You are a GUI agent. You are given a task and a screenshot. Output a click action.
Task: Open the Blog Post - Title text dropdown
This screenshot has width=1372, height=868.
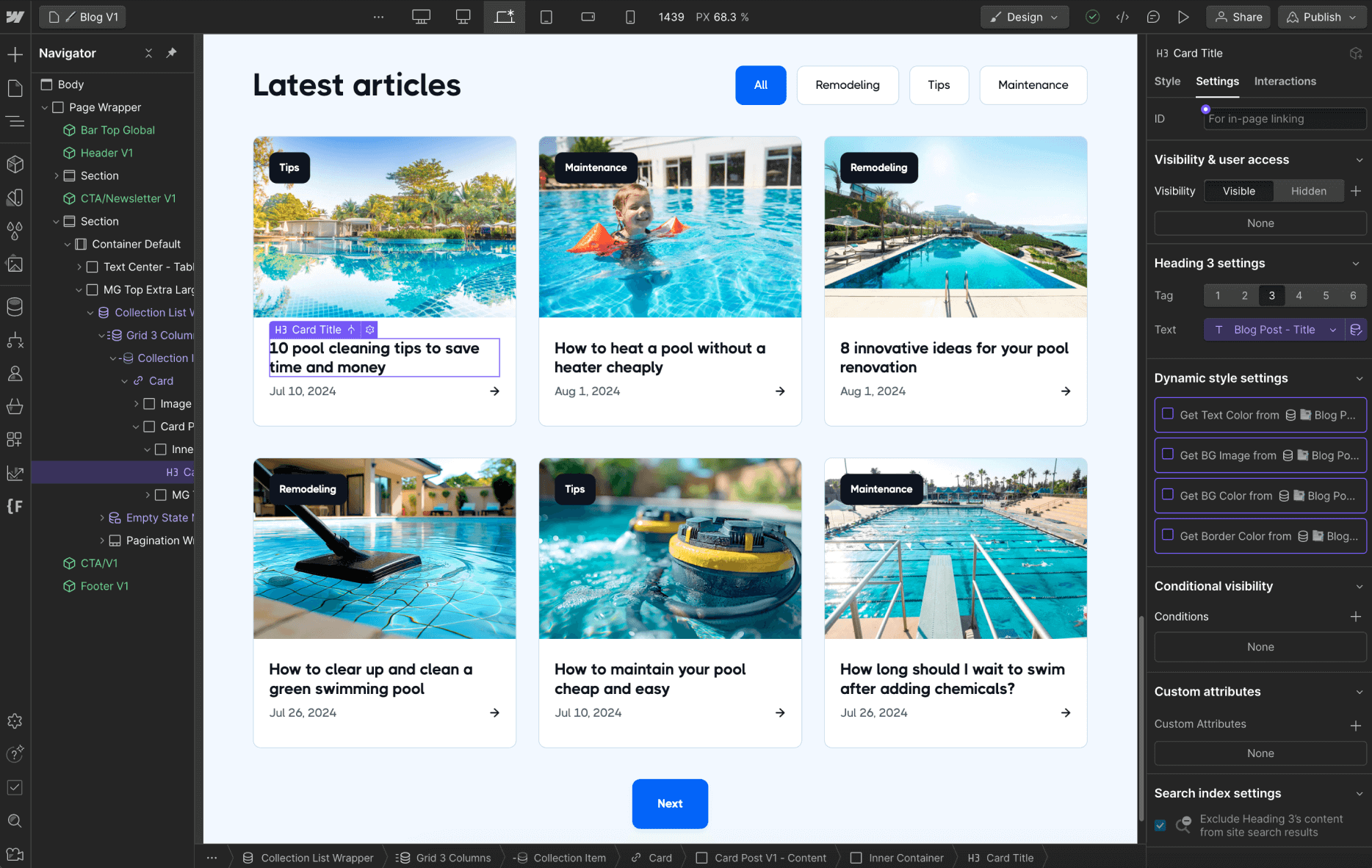point(1276,329)
